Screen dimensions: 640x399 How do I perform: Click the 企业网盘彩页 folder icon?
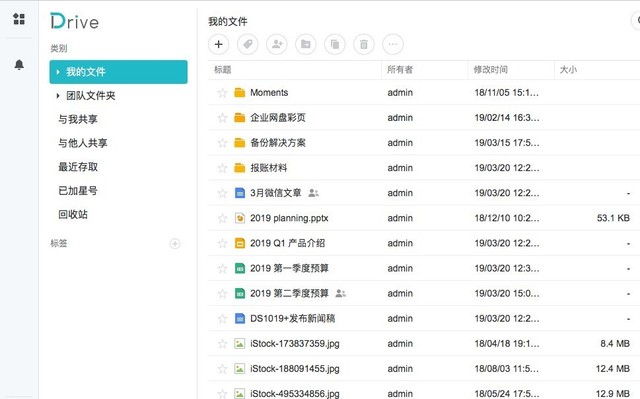[240, 117]
